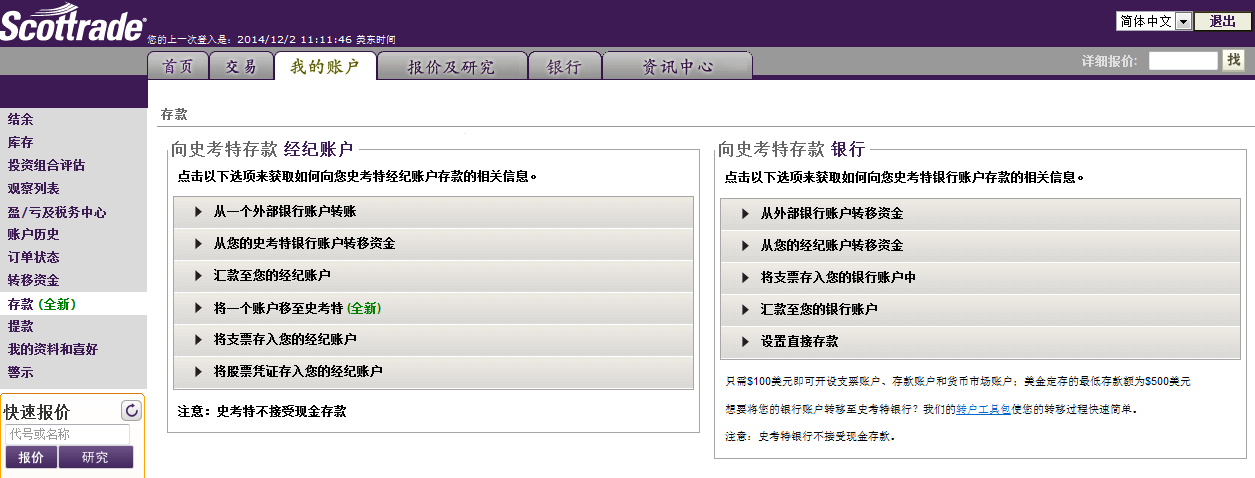
Task: Click the Scottrade logo
Action: [72, 24]
